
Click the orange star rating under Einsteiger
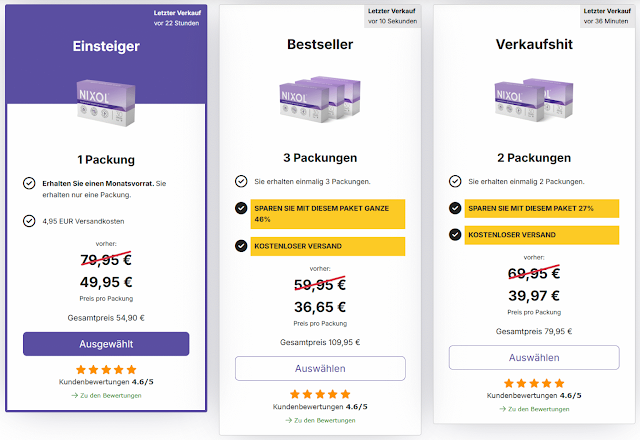point(106,370)
